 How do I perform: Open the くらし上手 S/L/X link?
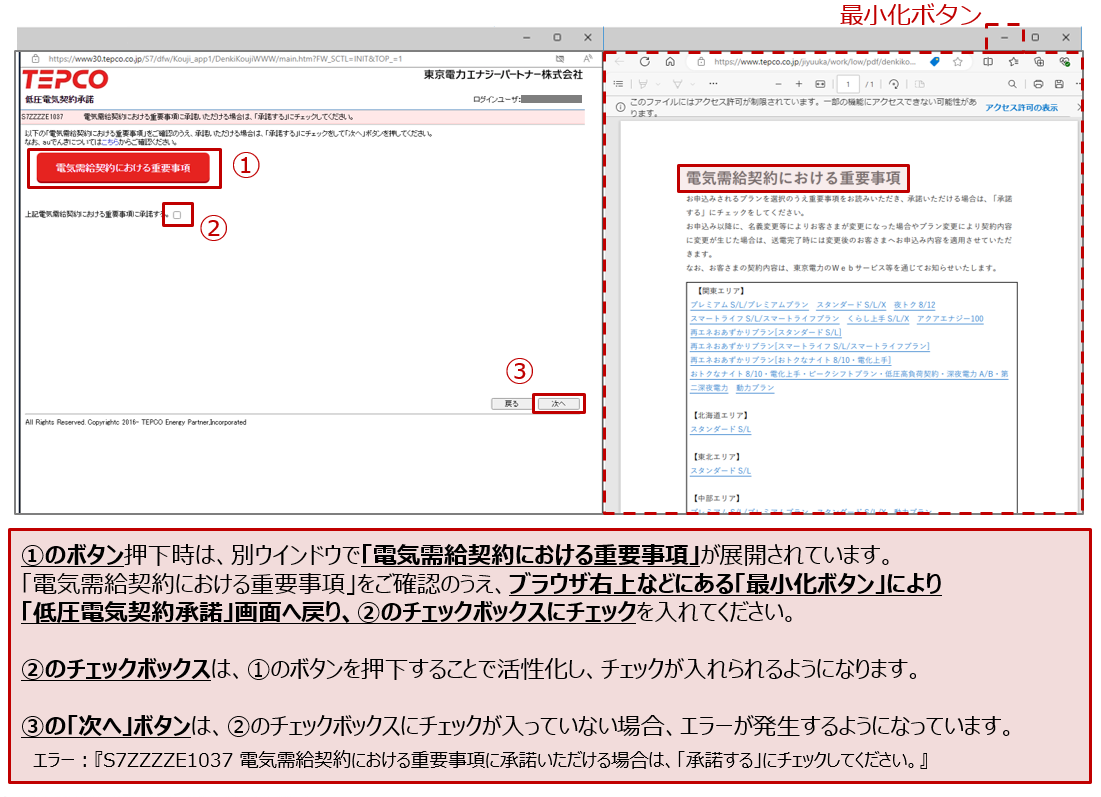click(x=878, y=319)
